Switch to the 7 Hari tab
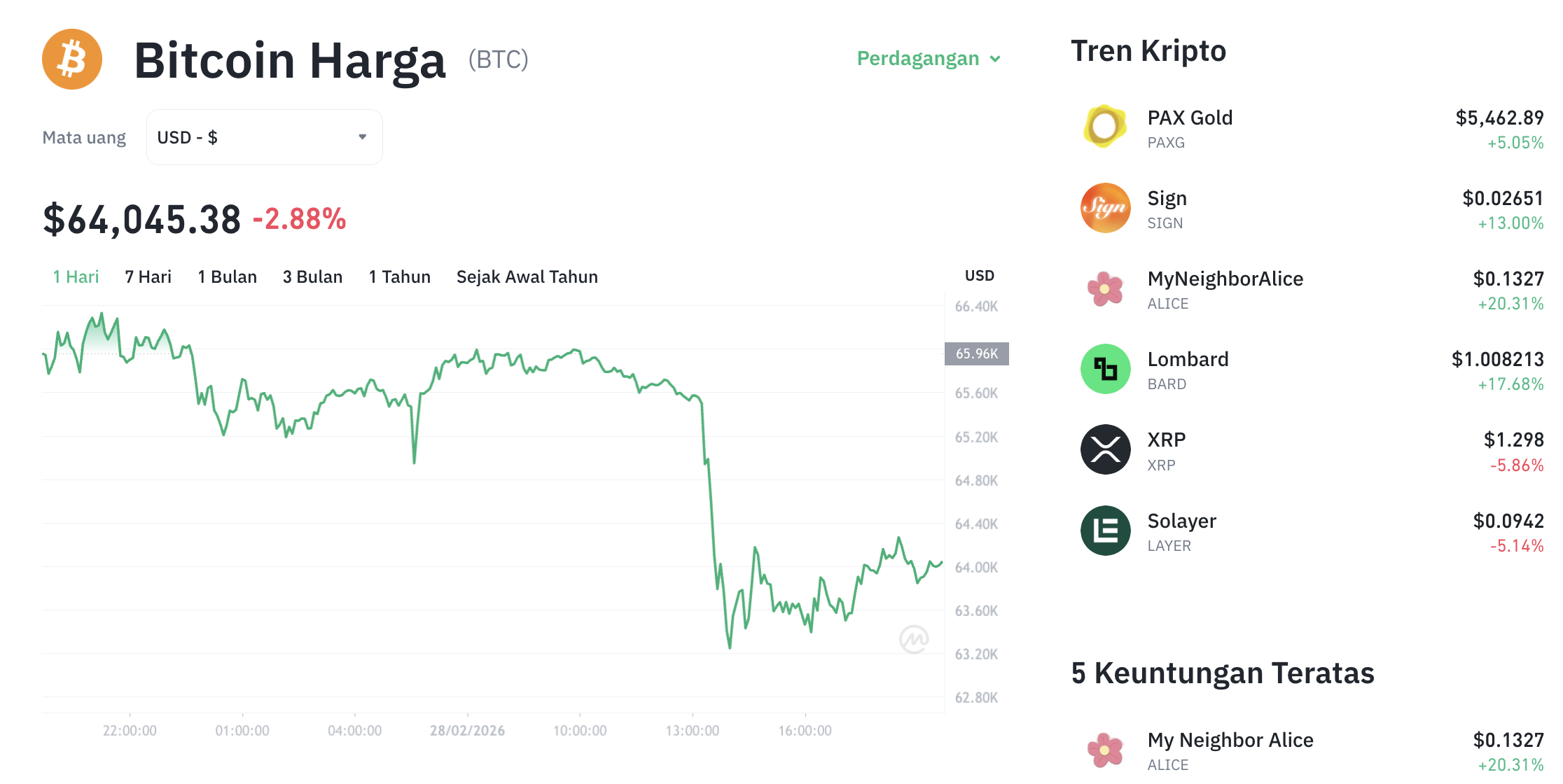This screenshot has height=784, width=1563. 148,276
